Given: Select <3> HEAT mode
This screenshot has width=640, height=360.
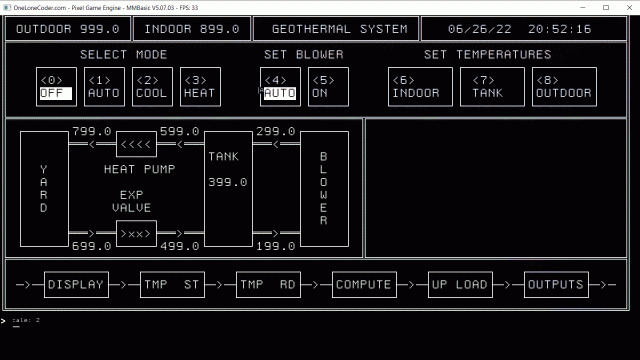Looking at the screenshot, I should [x=200, y=87].
